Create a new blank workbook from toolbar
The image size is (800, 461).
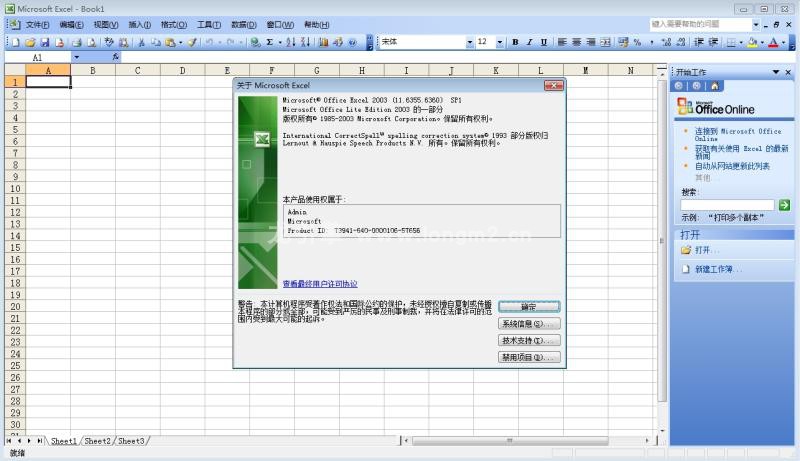[x=16, y=42]
